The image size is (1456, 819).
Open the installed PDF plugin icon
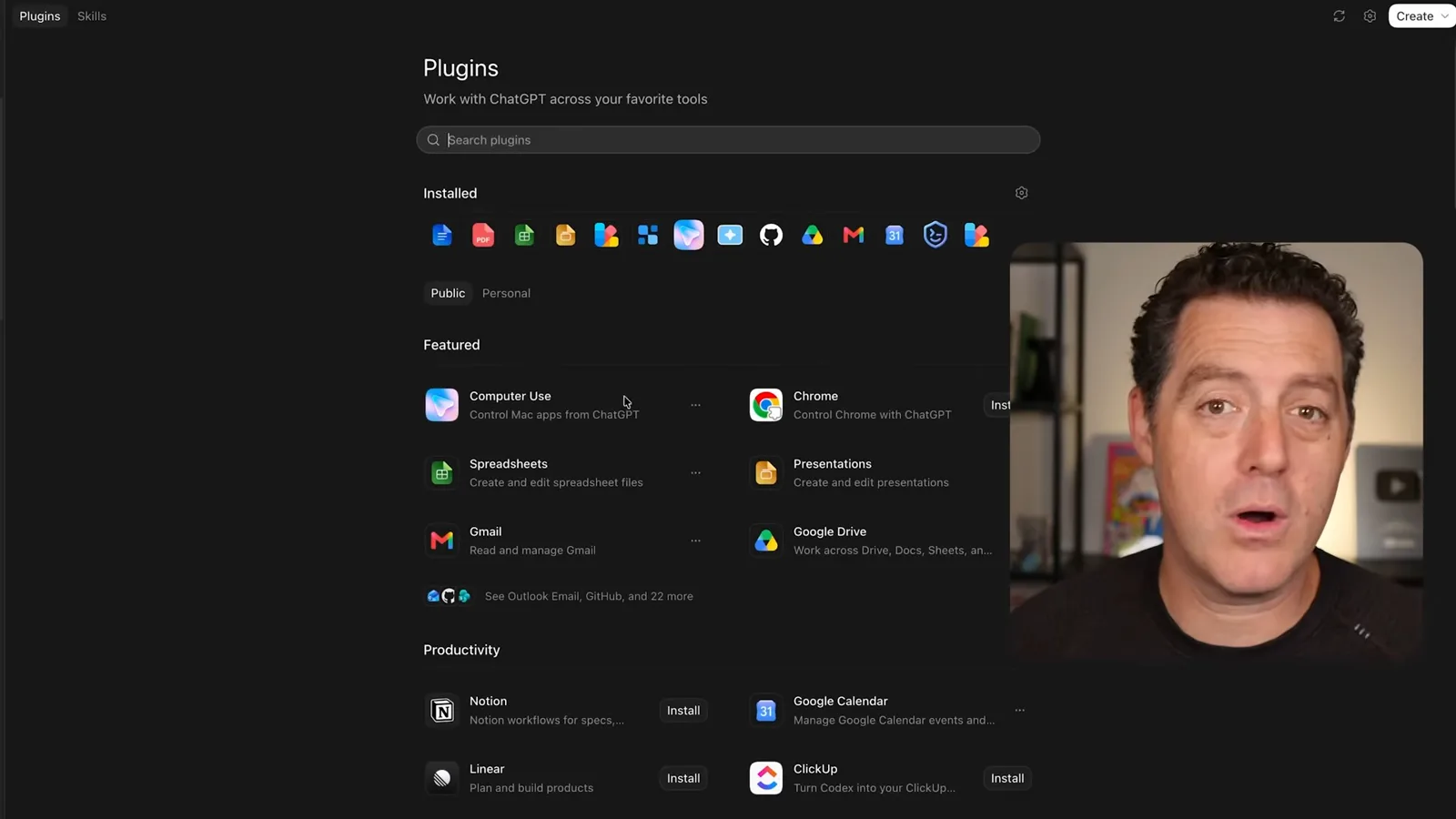click(483, 236)
